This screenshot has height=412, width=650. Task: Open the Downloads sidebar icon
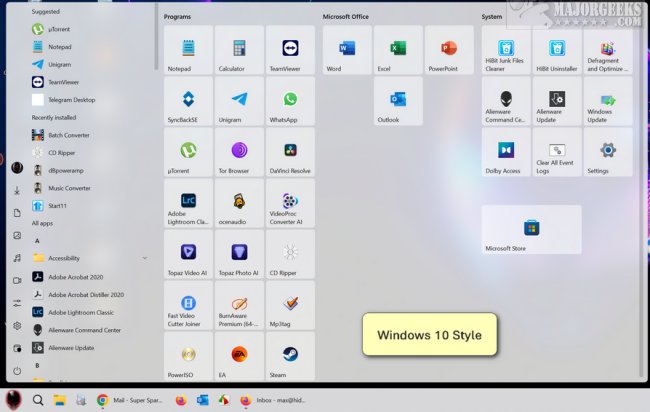(17, 191)
